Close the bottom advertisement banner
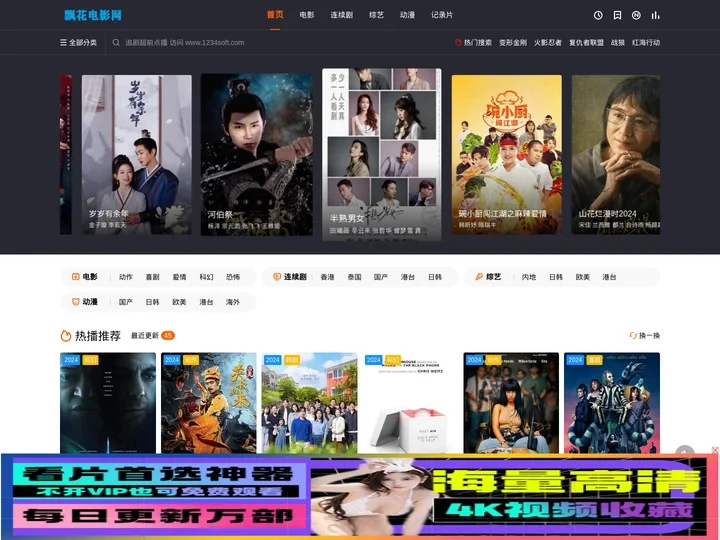 pyautogui.click(x=715, y=450)
